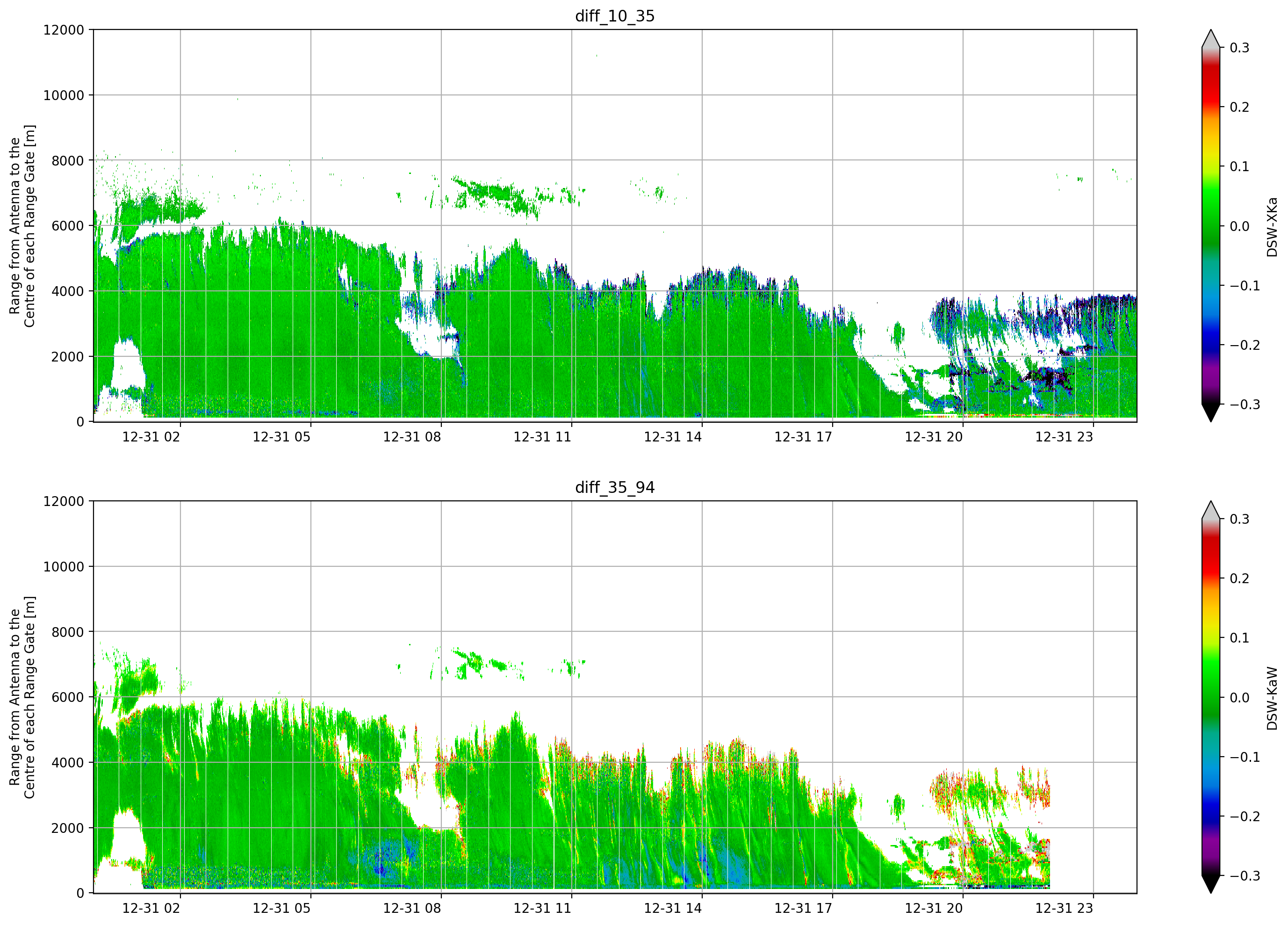Click the diff_35_94 plot title

pos(615,487)
